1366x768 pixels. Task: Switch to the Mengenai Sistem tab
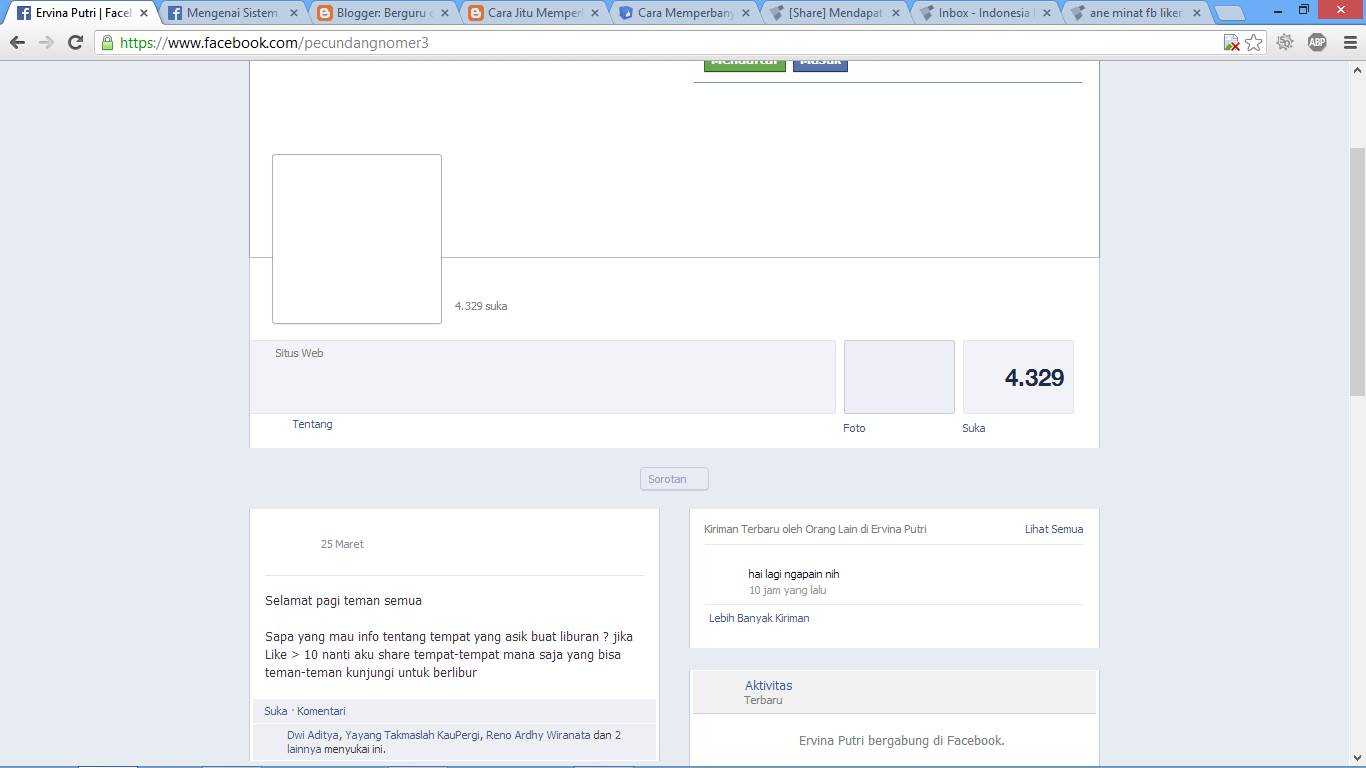pyautogui.click(x=232, y=13)
